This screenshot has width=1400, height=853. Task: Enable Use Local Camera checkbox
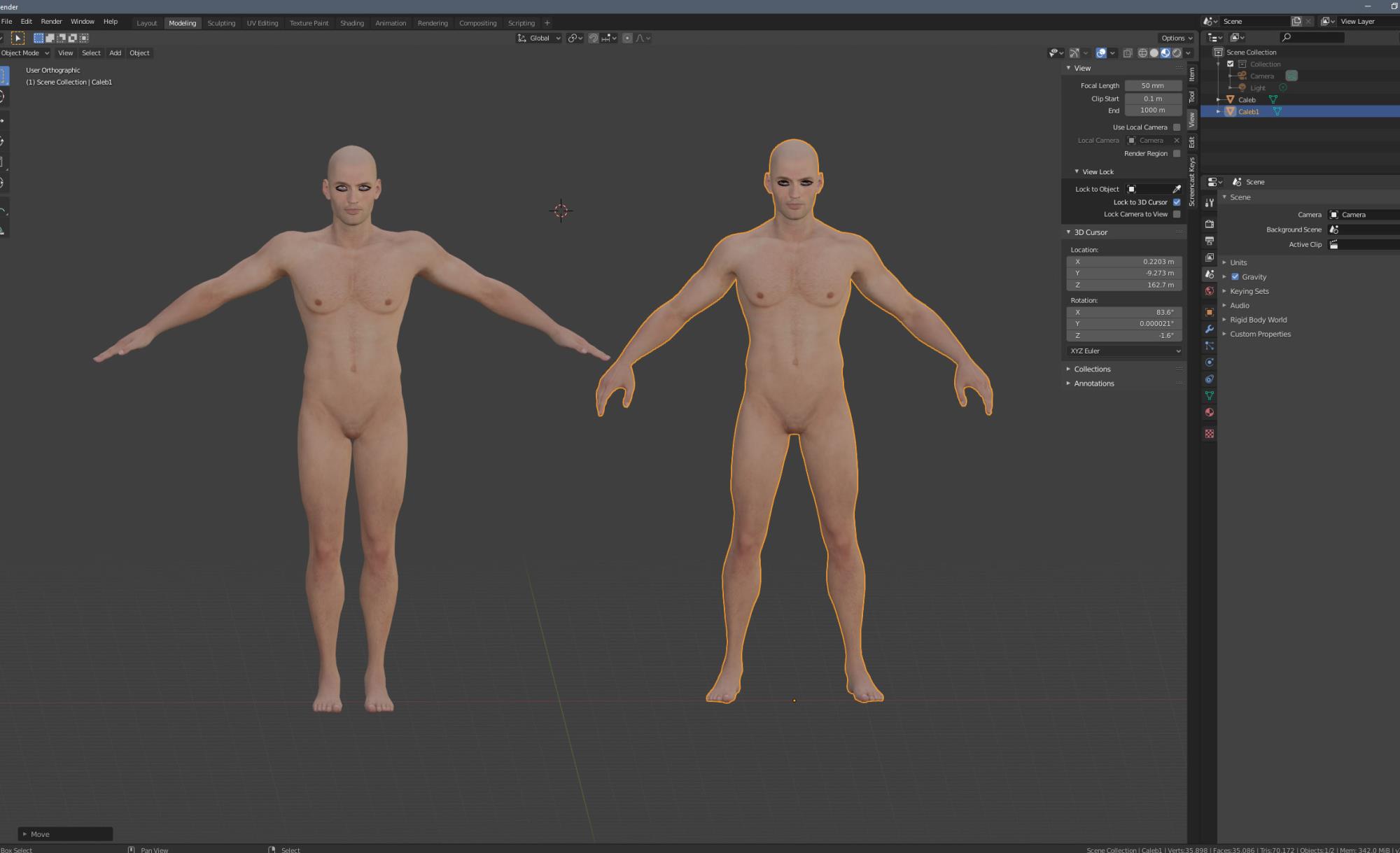(1177, 127)
